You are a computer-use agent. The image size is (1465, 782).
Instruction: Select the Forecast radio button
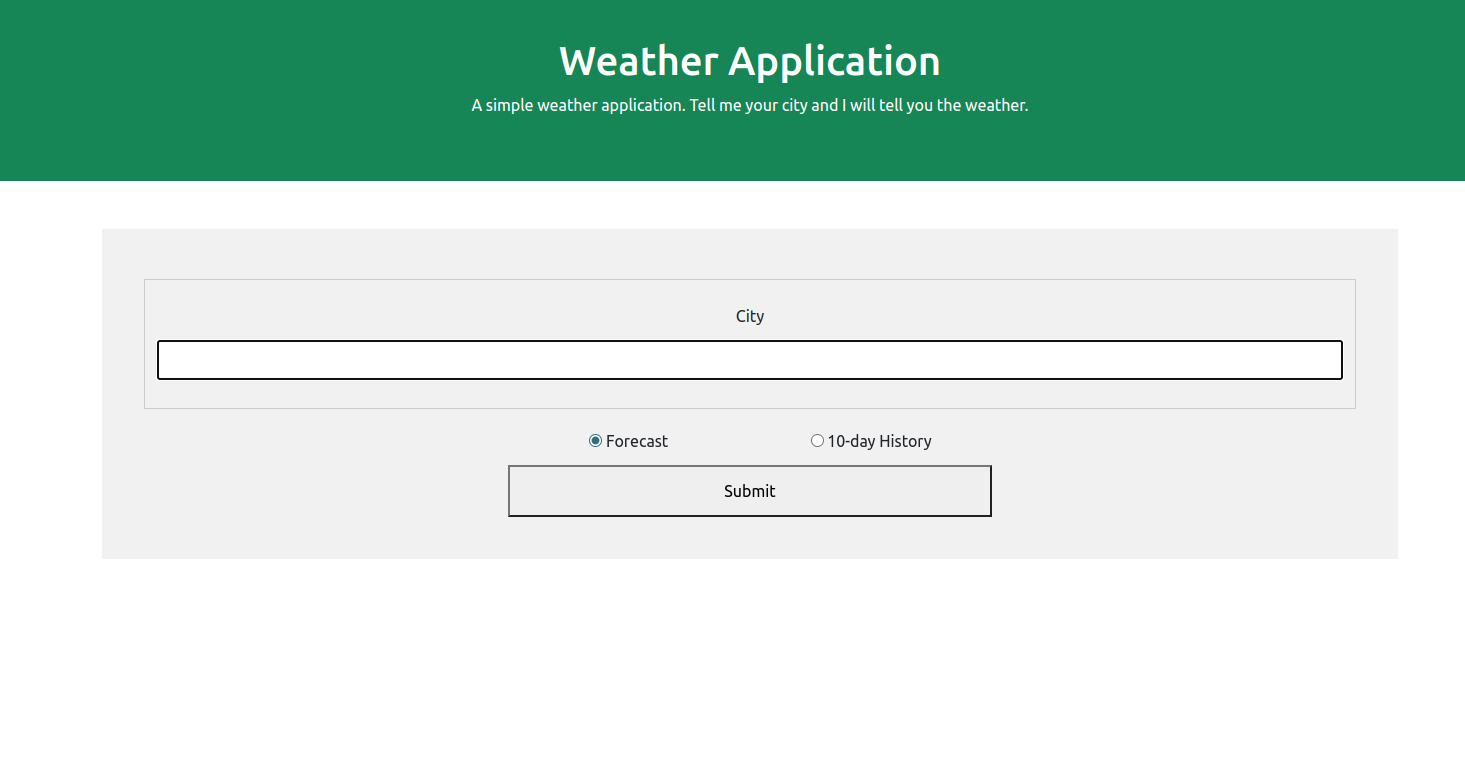pyautogui.click(x=595, y=441)
